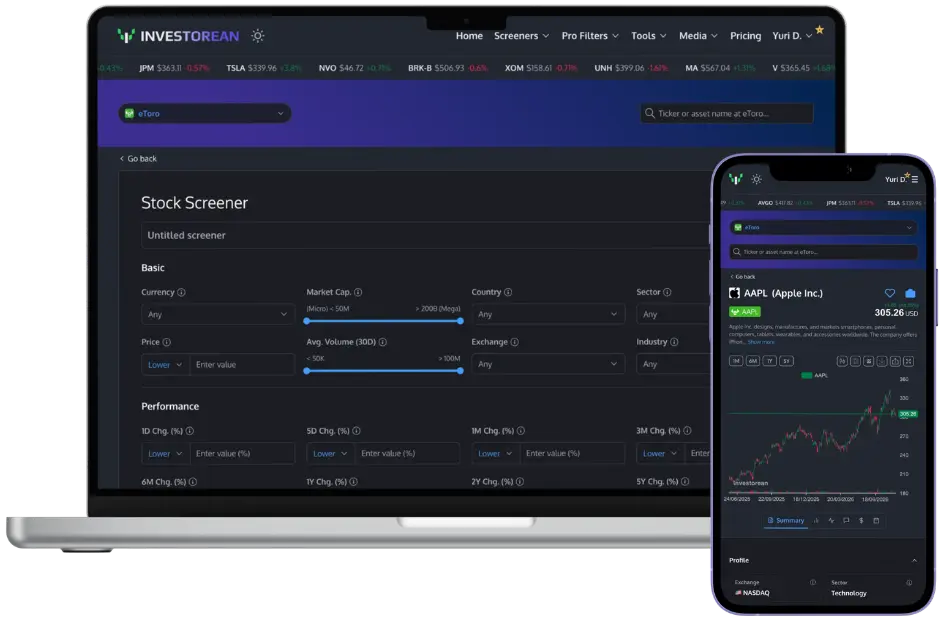
Task: Click the 1M Chg. (%) info icon
Action: click(x=521, y=431)
